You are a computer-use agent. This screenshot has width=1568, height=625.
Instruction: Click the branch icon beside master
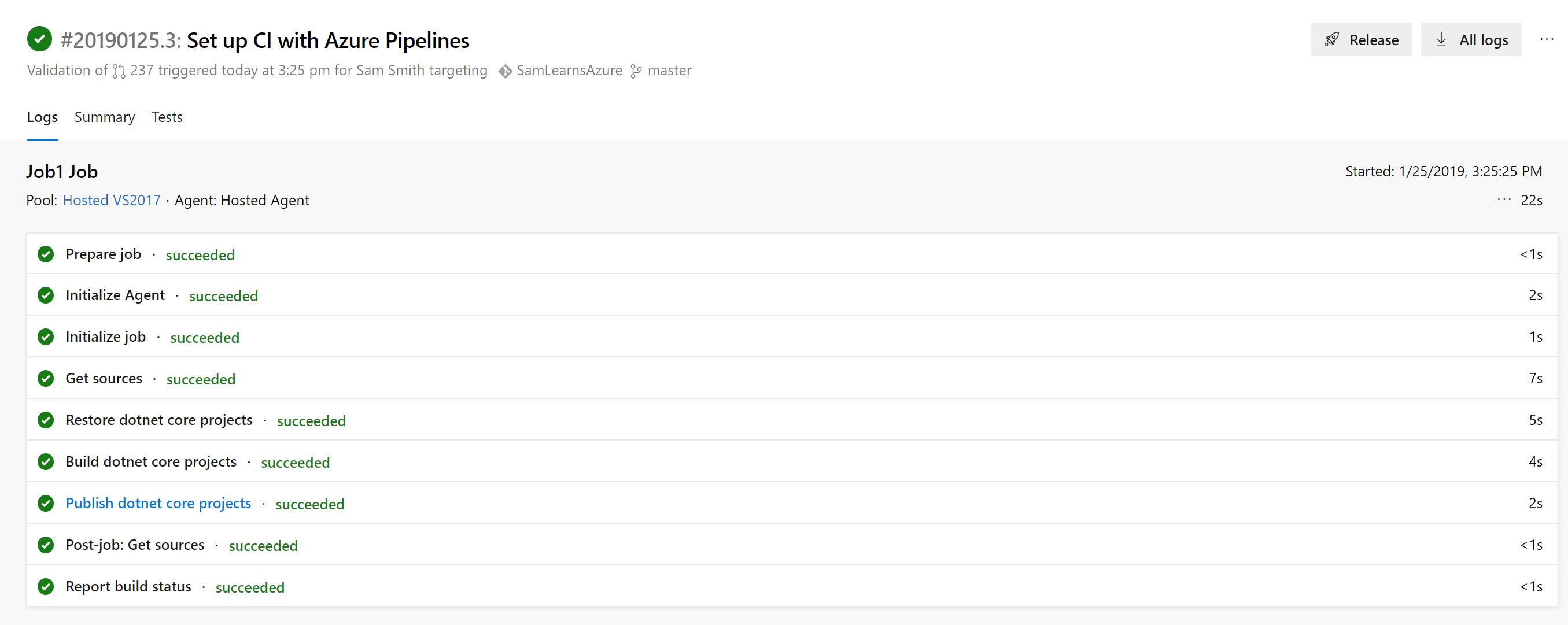point(636,71)
